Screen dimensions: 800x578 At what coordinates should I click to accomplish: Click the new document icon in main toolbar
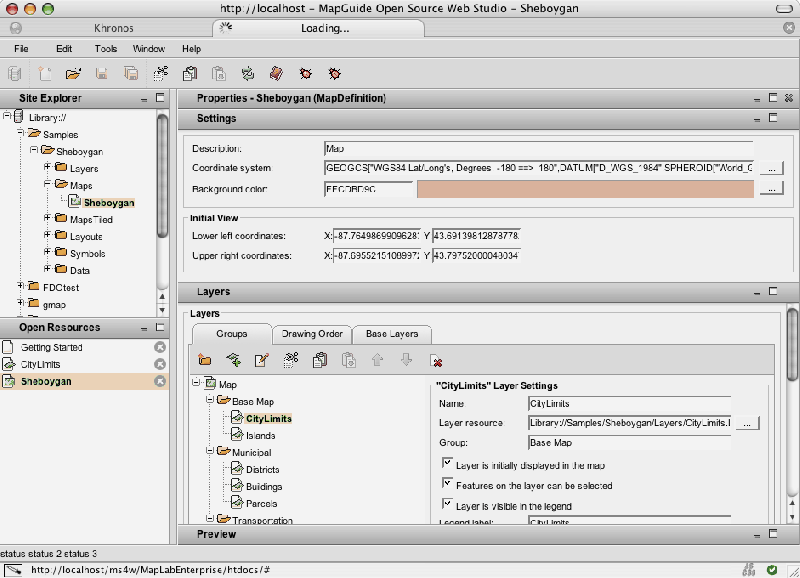pos(45,73)
